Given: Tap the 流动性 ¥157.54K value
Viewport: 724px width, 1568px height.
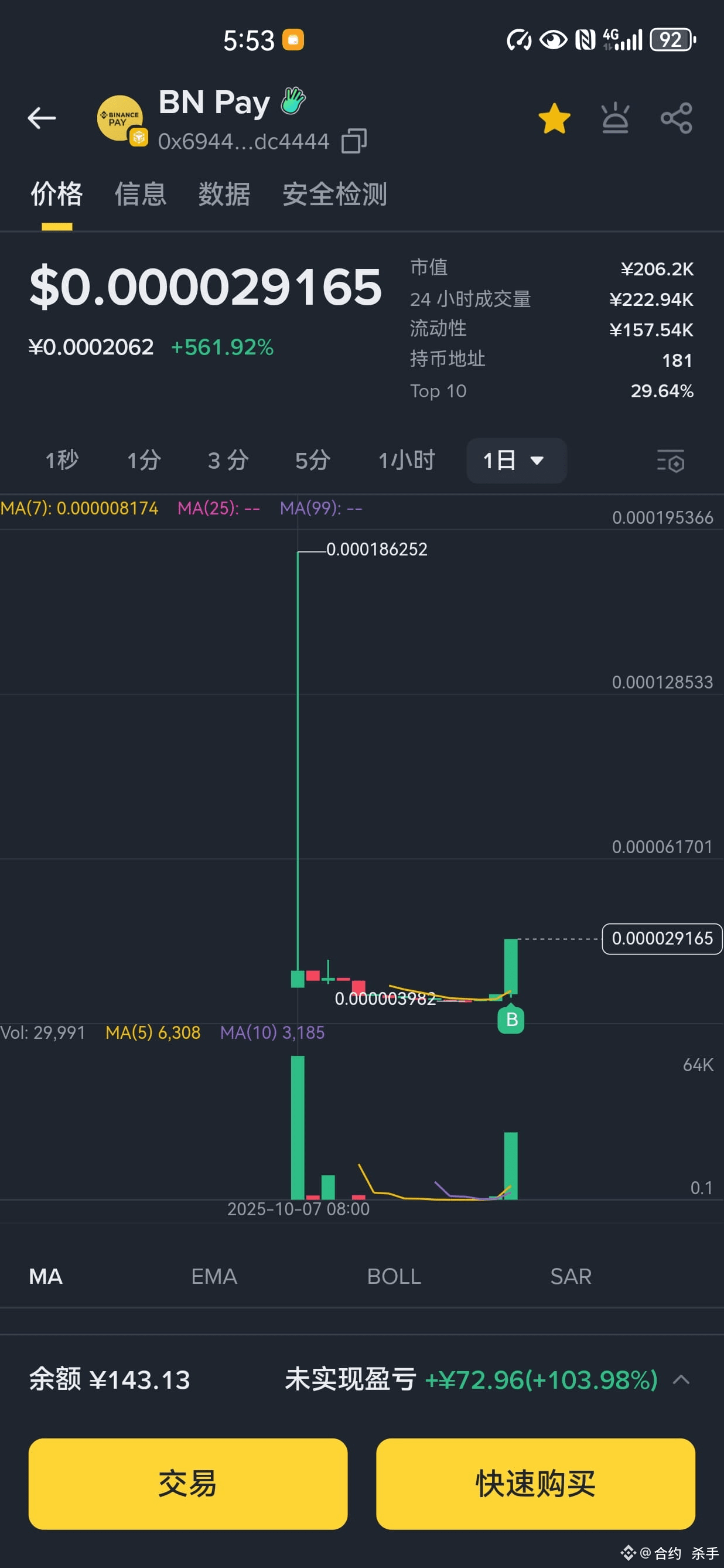Looking at the screenshot, I should 651,330.
